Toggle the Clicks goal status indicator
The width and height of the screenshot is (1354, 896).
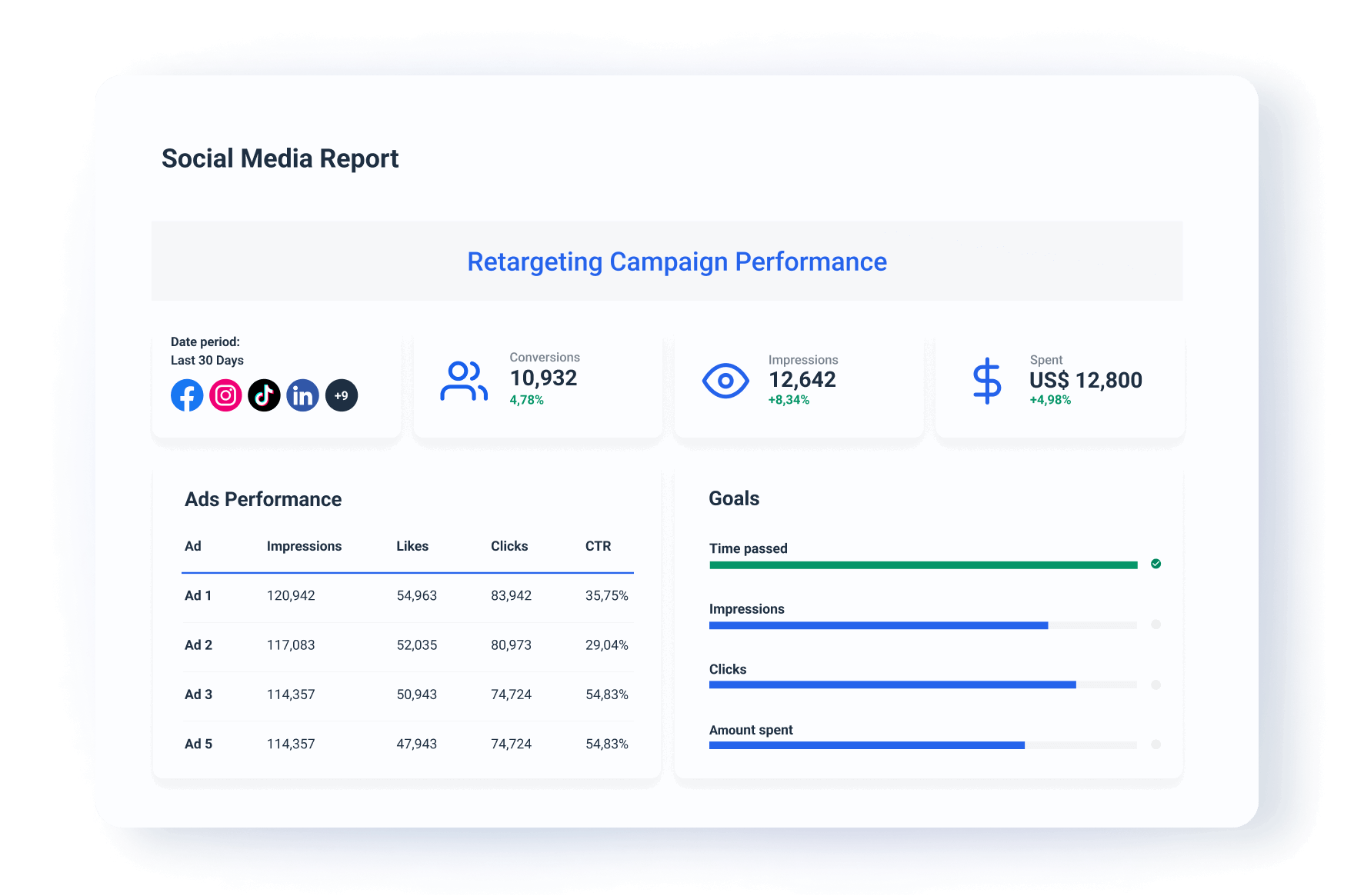click(1156, 684)
